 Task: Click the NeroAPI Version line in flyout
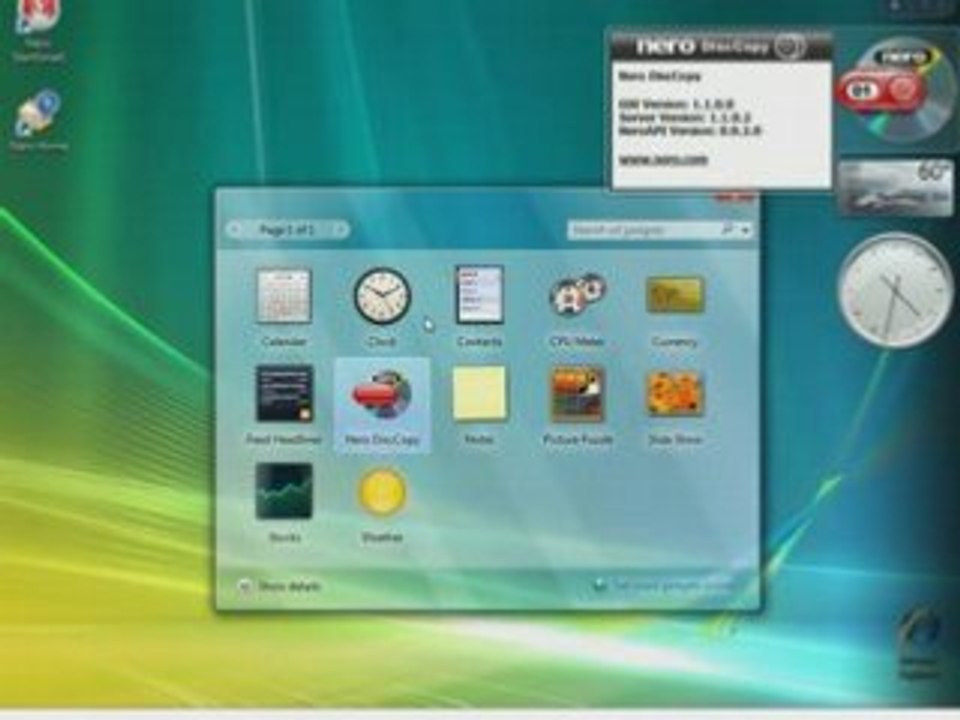tap(689, 130)
